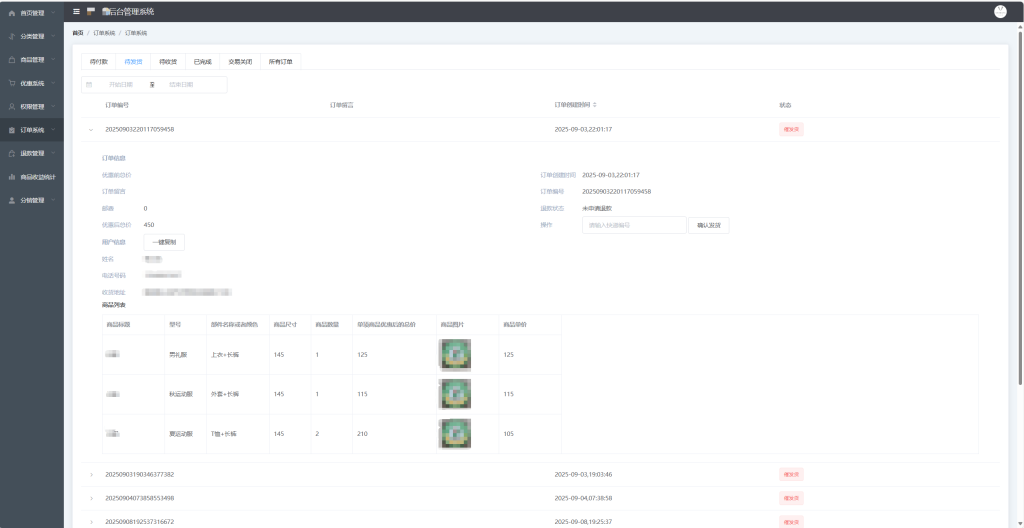Switch to the 待付款 tab
The image size is (1024, 528).
[99, 62]
